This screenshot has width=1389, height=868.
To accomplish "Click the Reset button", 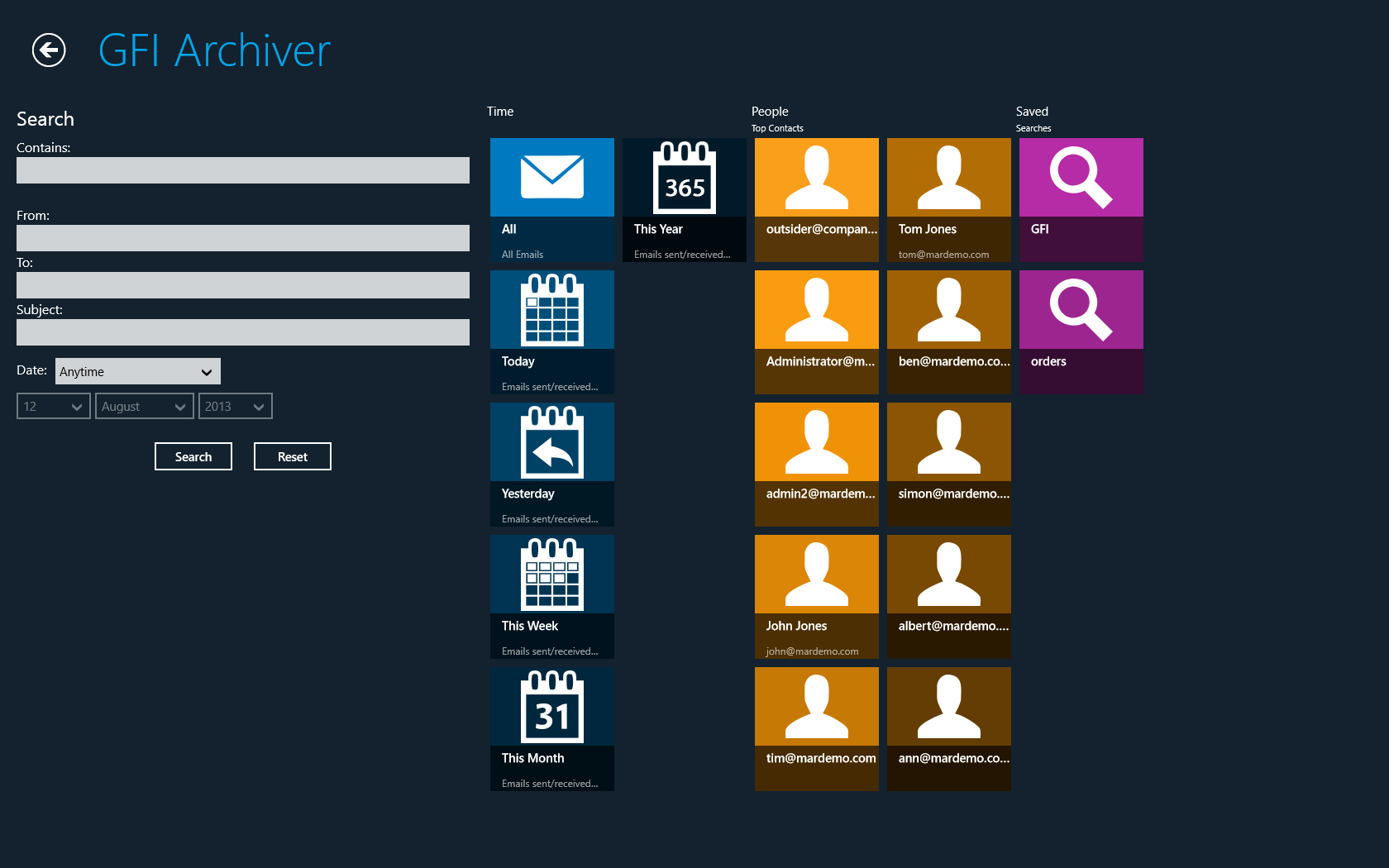I will (292, 456).
